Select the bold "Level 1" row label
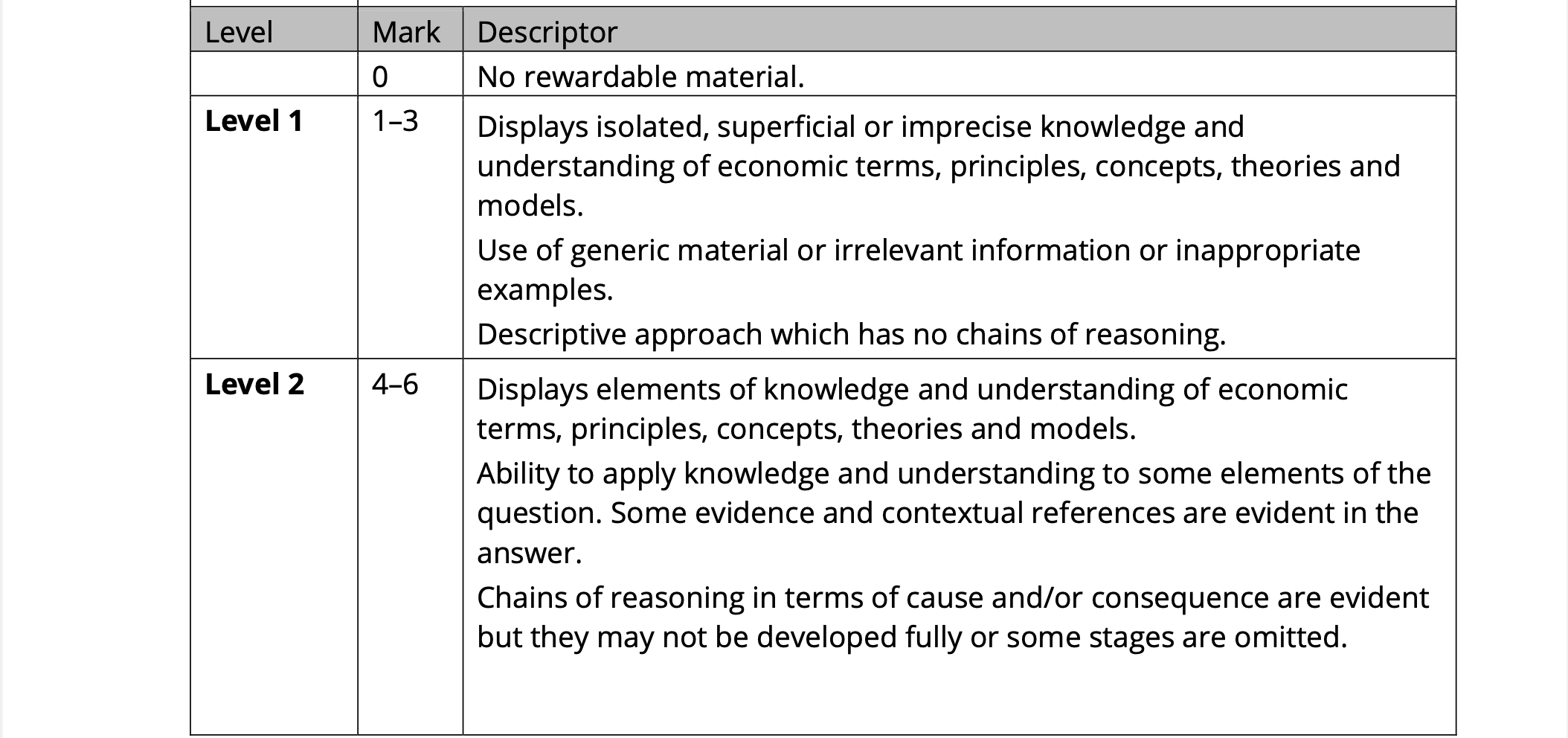 254,121
